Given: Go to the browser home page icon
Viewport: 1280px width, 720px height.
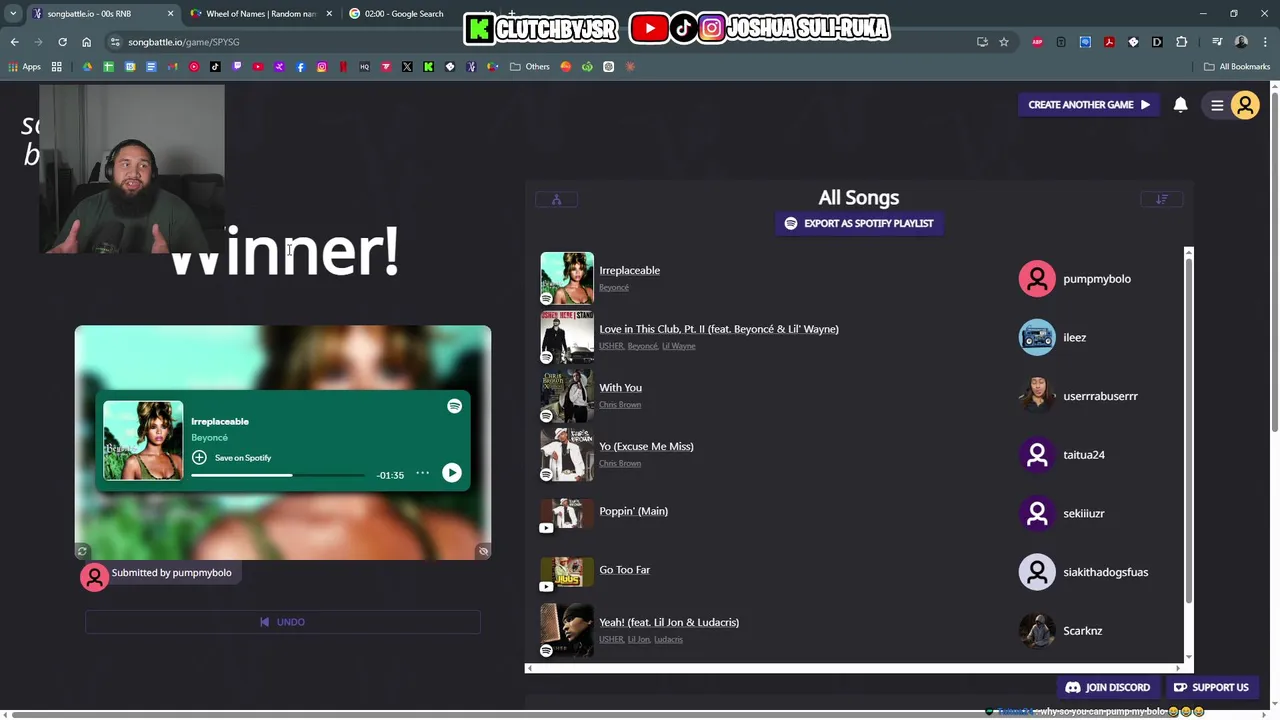Looking at the screenshot, I should point(87,42).
